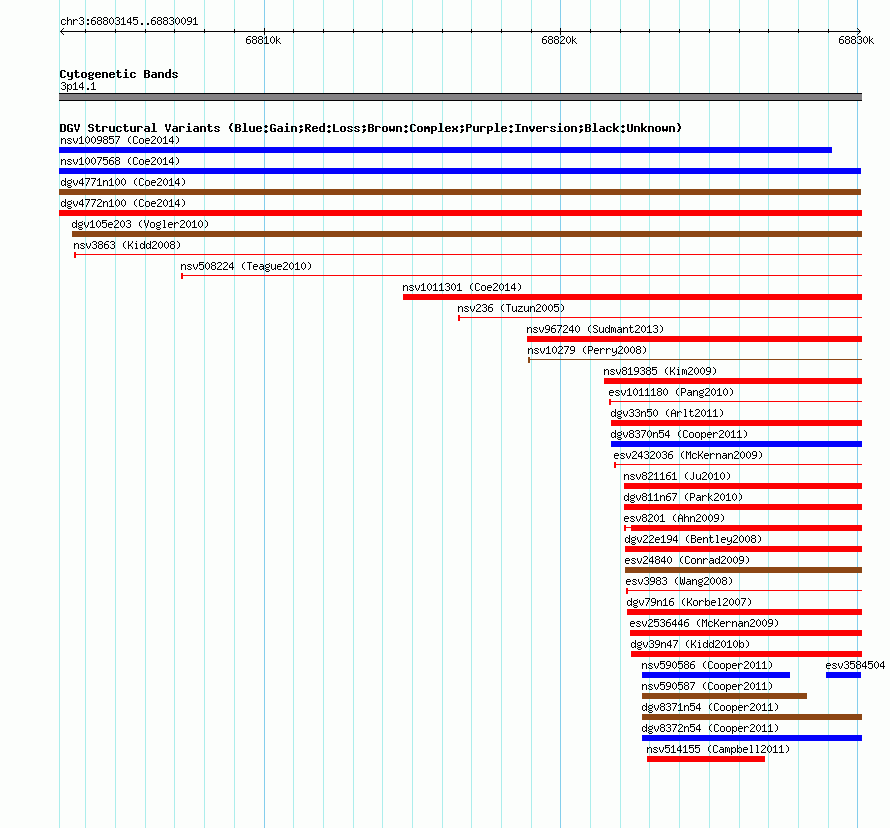
Task: Click the thin red line under nsv508224
Action: point(522,276)
